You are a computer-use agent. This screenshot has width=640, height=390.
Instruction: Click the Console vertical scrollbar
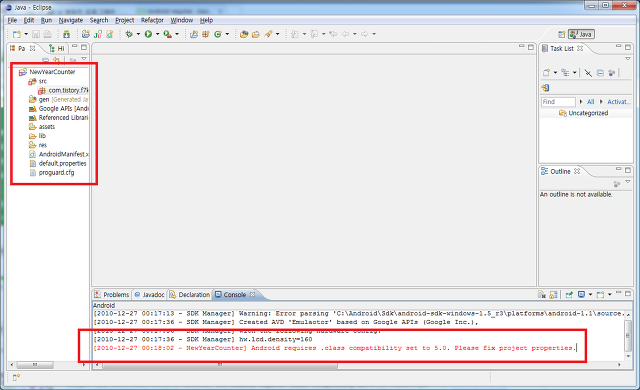[628, 335]
